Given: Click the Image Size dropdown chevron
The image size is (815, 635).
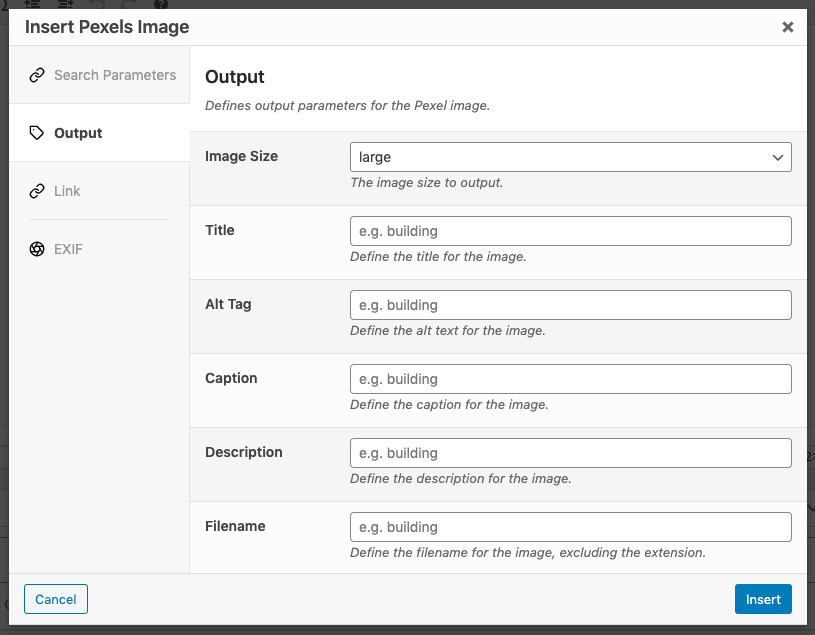Looking at the screenshot, I should tap(778, 157).
